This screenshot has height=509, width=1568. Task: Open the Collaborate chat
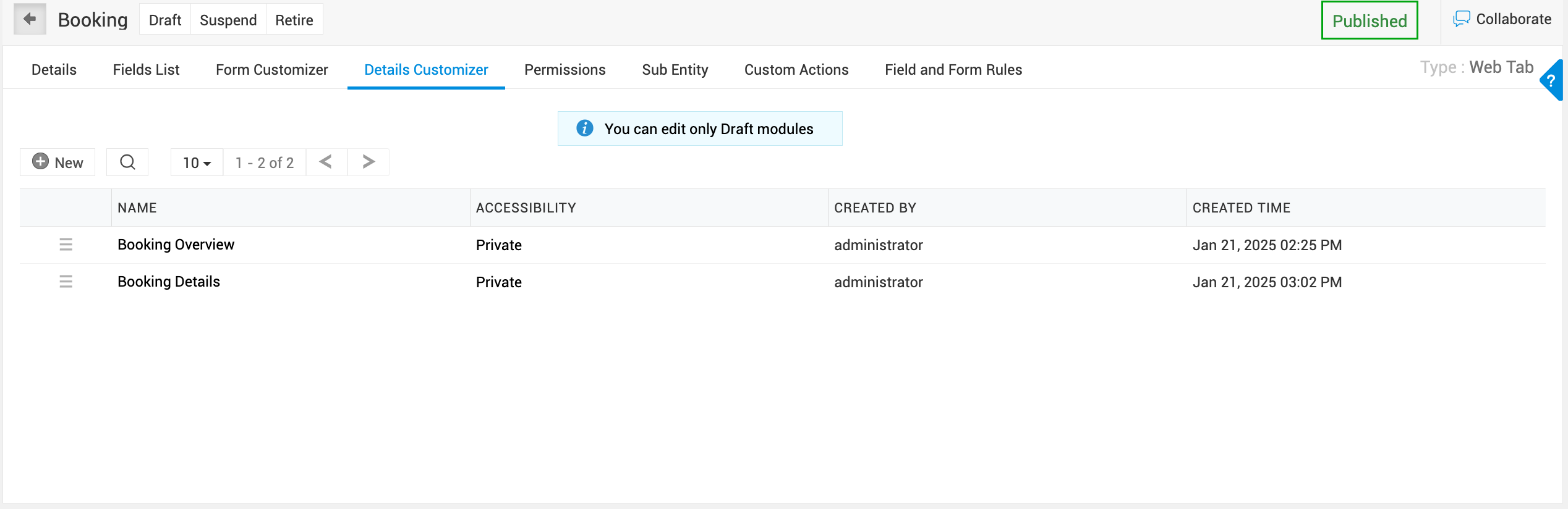[1502, 19]
